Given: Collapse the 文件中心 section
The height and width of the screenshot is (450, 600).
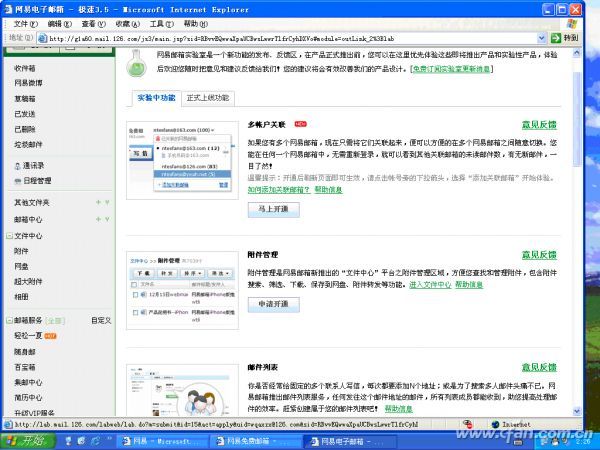Looking at the screenshot, I should [x=10, y=236].
